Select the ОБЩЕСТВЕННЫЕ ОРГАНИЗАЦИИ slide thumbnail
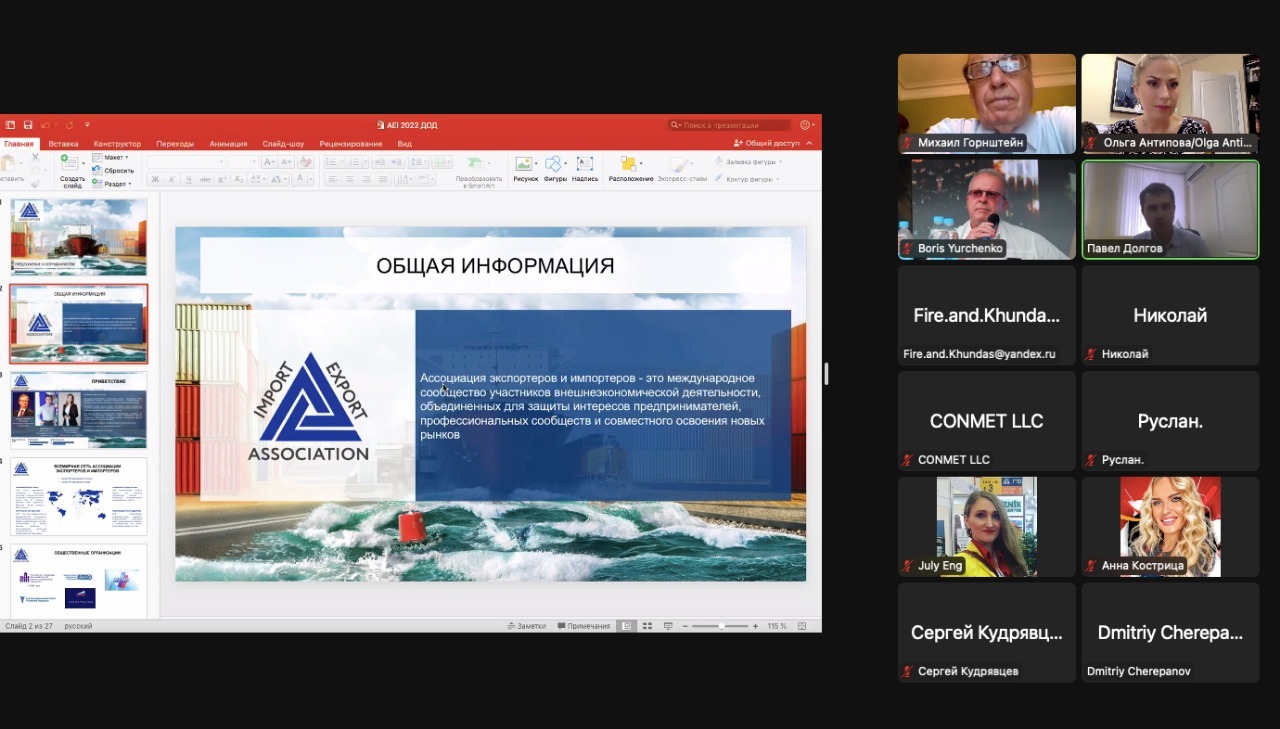The width and height of the screenshot is (1280, 729). coord(79,581)
